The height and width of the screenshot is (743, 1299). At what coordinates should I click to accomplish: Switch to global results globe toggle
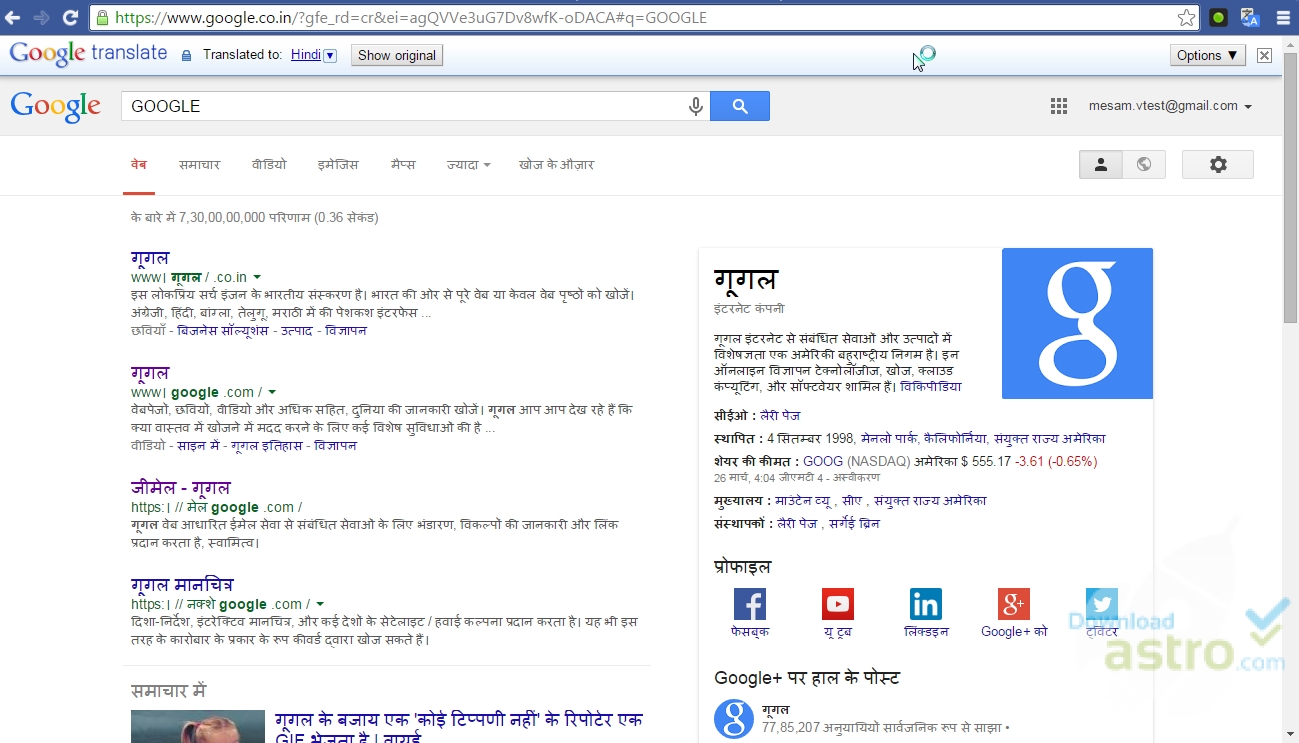1144,165
